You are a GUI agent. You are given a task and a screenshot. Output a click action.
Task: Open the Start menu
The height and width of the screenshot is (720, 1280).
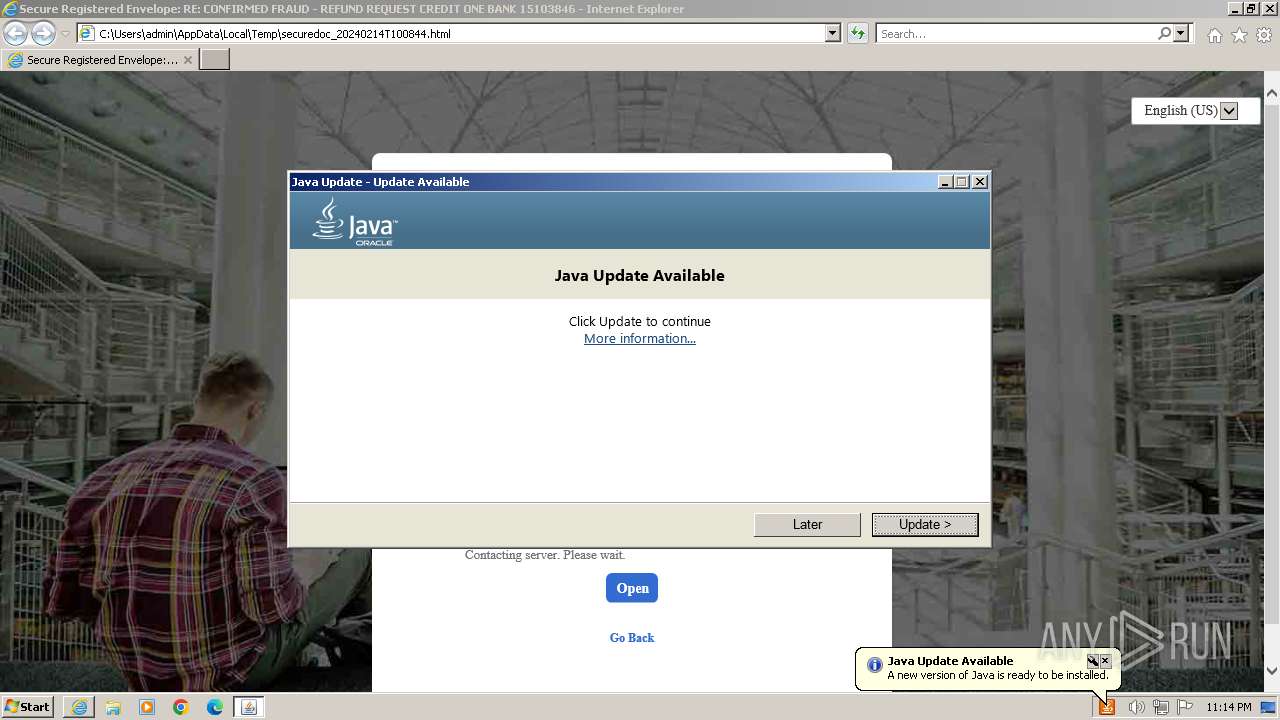point(27,707)
